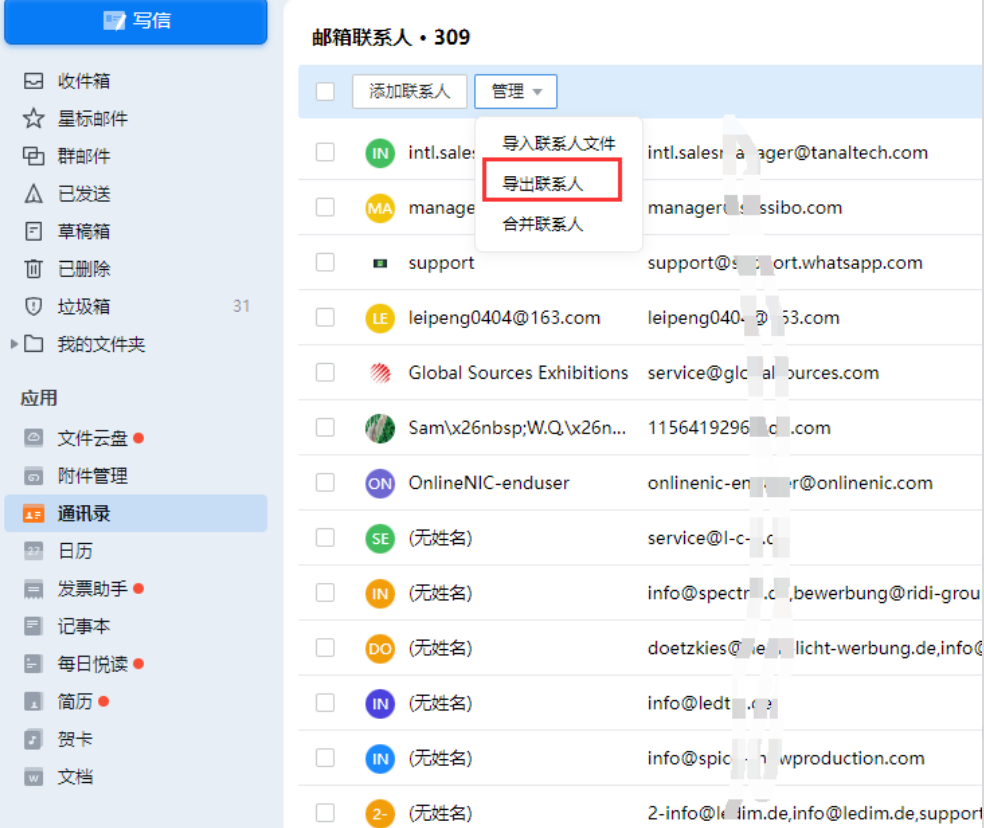984x828 pixels.
Task: Check the Sam W.Q contact checkbox
Action: point(325,427)
